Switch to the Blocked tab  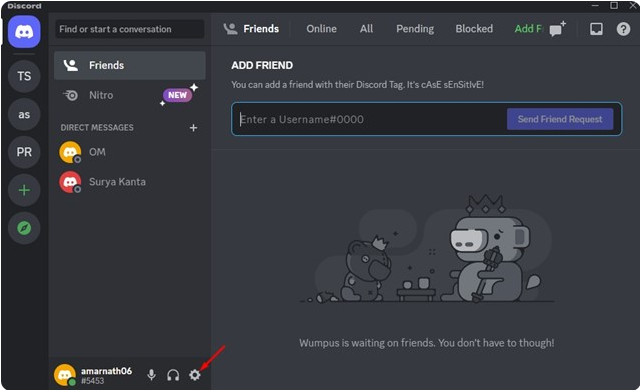[474, 29]
